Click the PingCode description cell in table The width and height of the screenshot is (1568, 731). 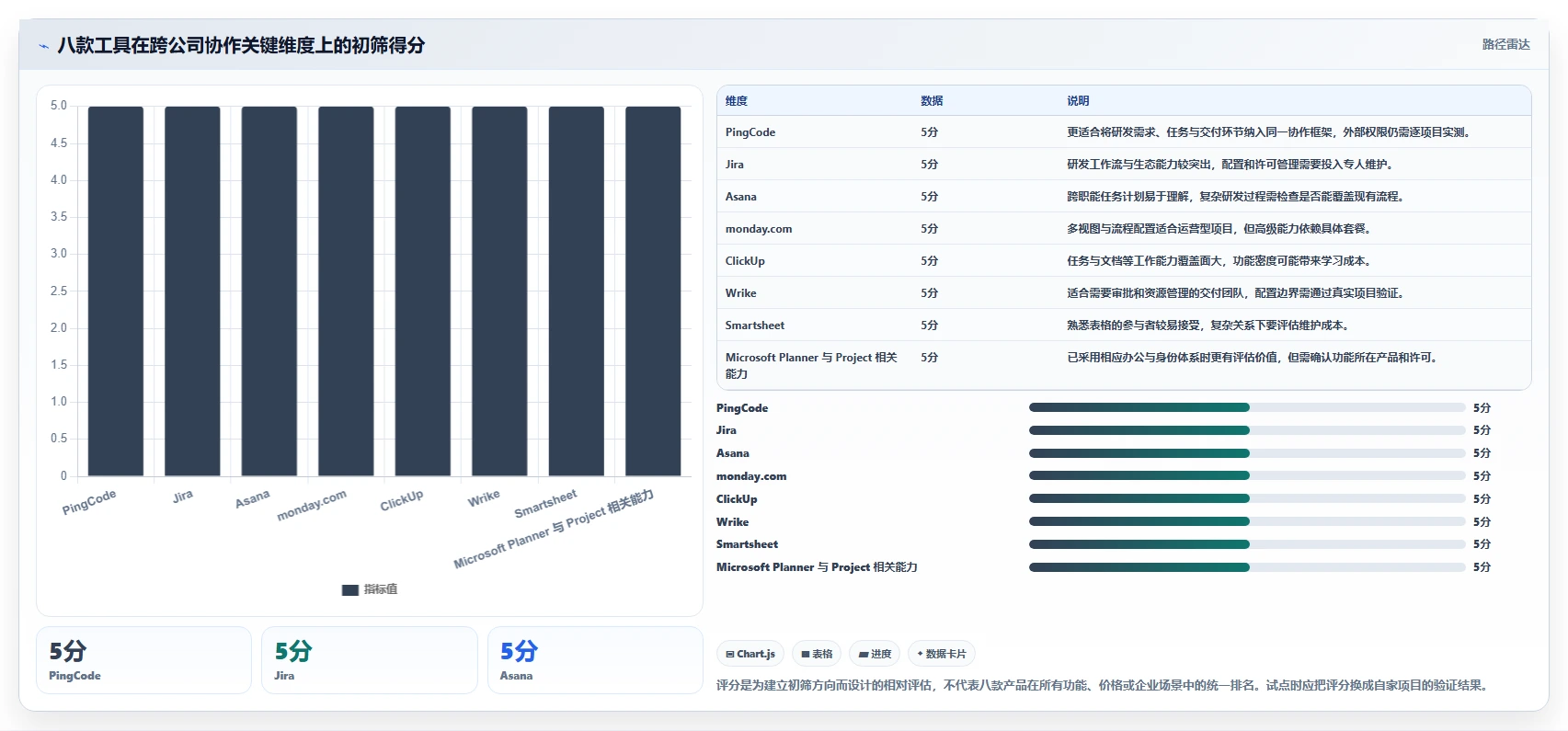tap(1270, 132)
